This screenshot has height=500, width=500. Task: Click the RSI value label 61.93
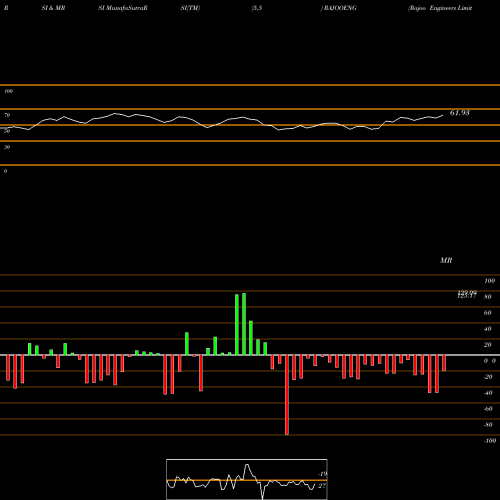click(x=460, y=113)
